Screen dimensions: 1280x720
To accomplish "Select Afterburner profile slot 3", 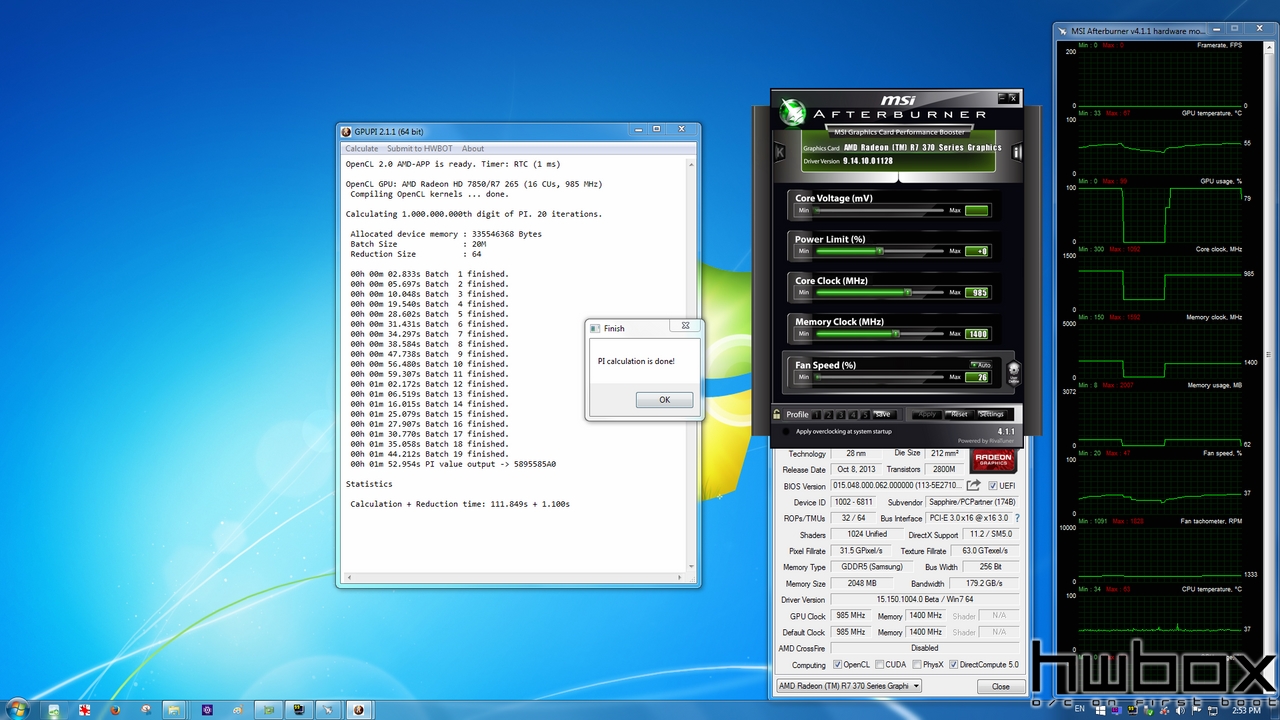I will click(840, 414).
